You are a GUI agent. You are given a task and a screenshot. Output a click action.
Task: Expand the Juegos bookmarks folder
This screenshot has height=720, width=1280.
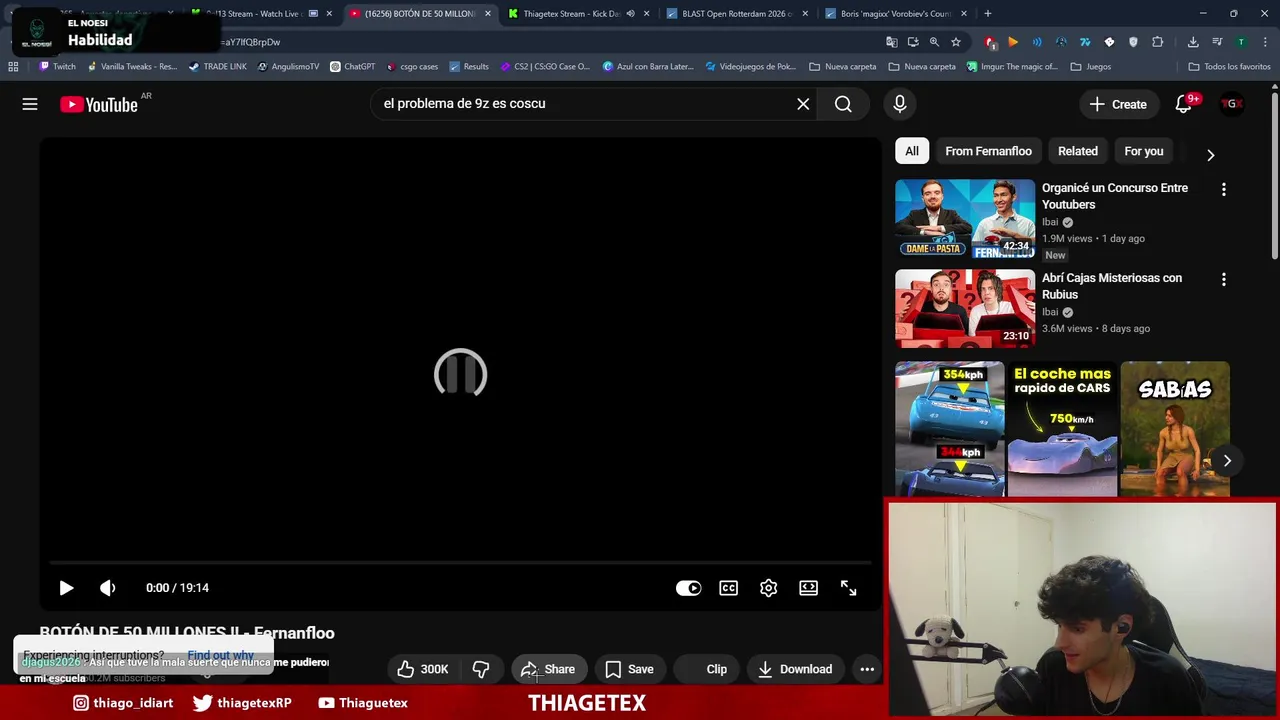click(1090, 67)
